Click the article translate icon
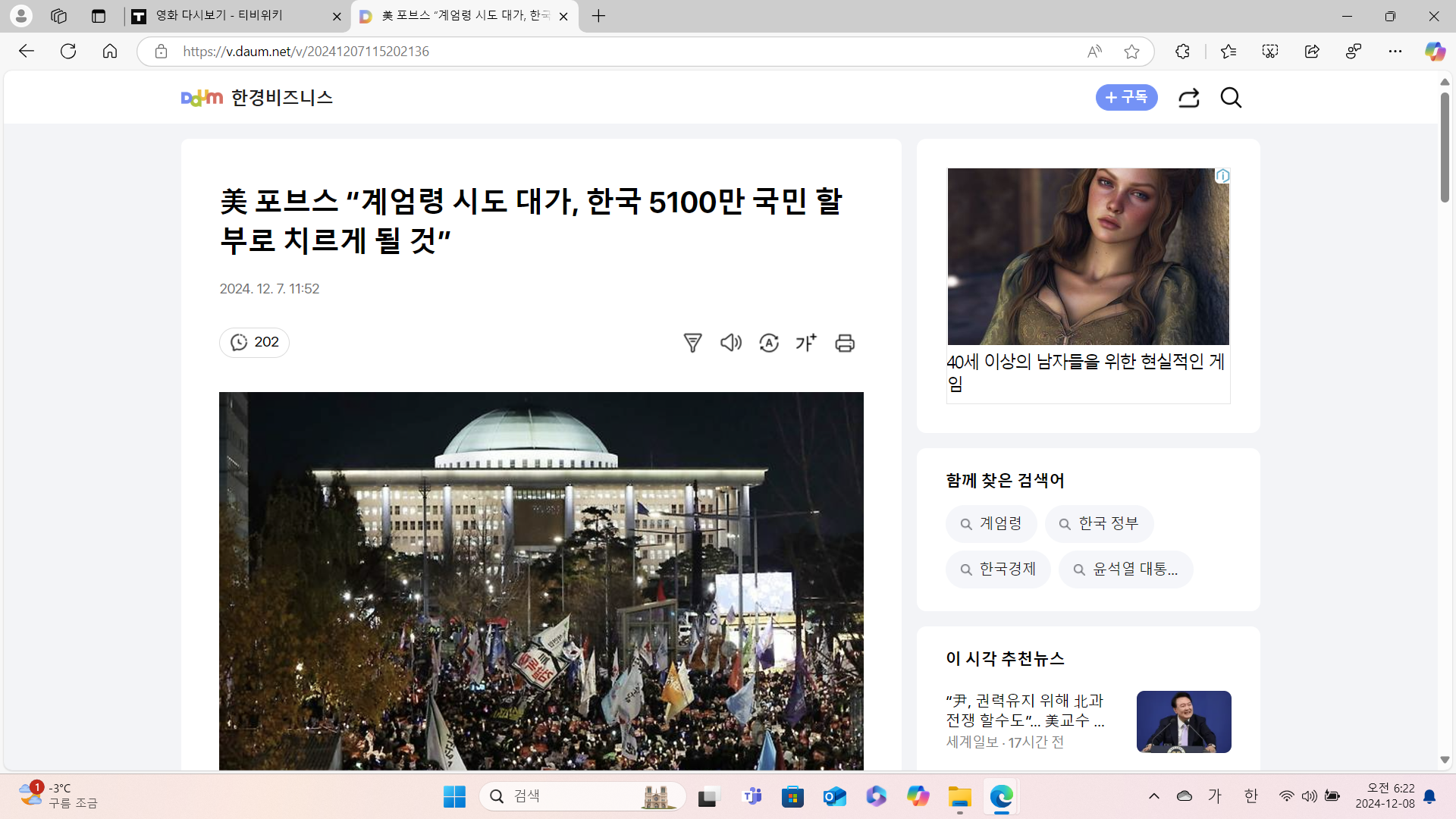 coord(768,343)
